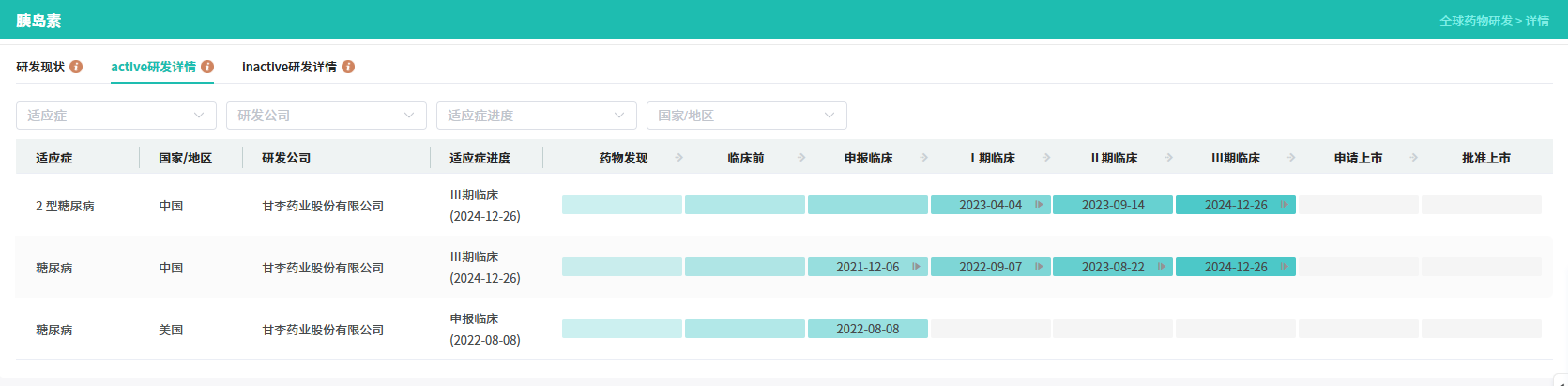Click the 2023-09-14 II期临床 progress bar
Screen dimensions: 1568x386
pos(1113,205)
